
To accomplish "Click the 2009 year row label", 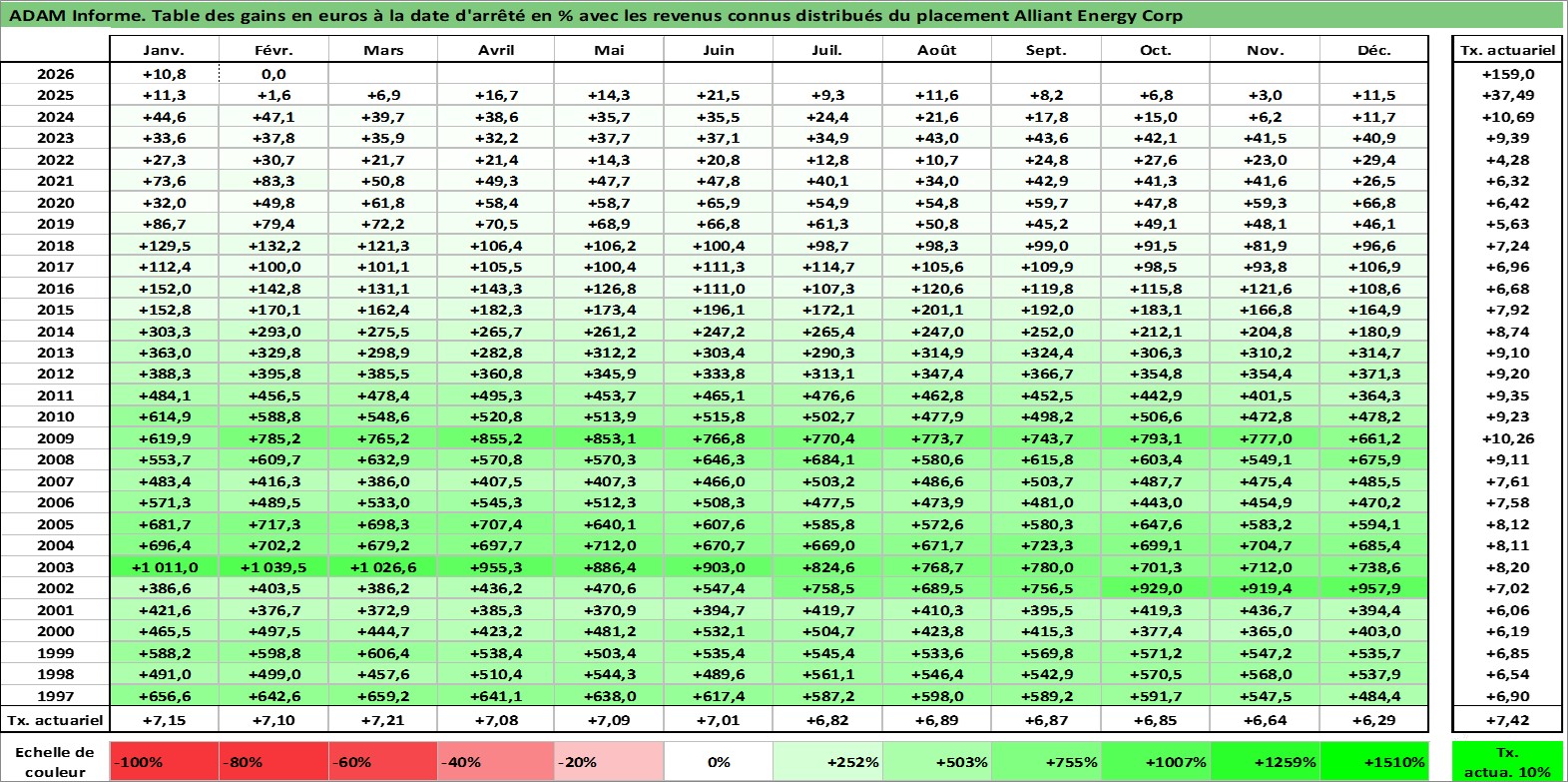I will (55, 438).
